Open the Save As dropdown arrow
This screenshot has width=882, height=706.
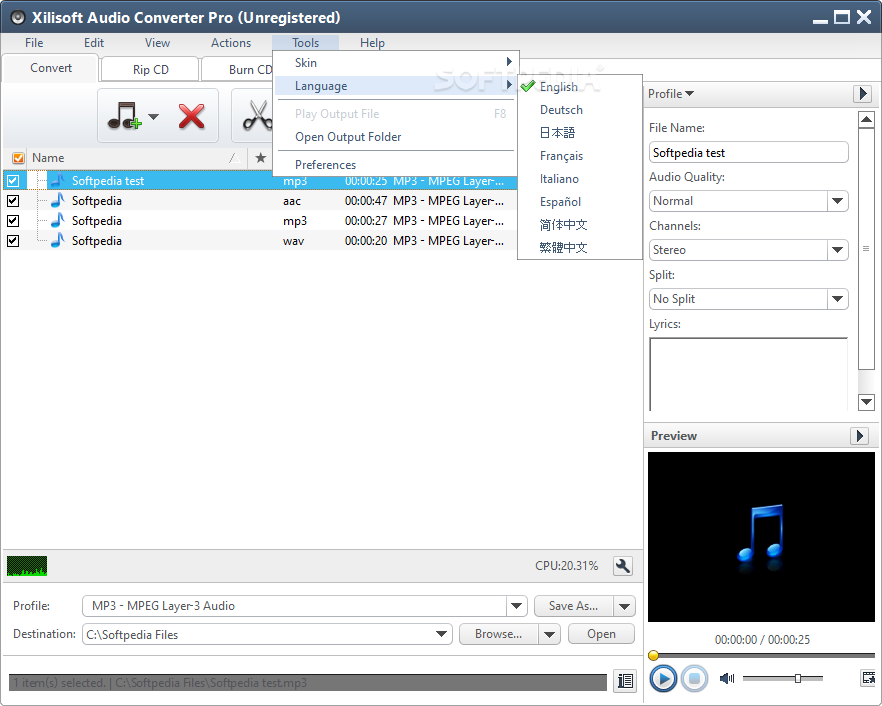click(x=624, y=606)
